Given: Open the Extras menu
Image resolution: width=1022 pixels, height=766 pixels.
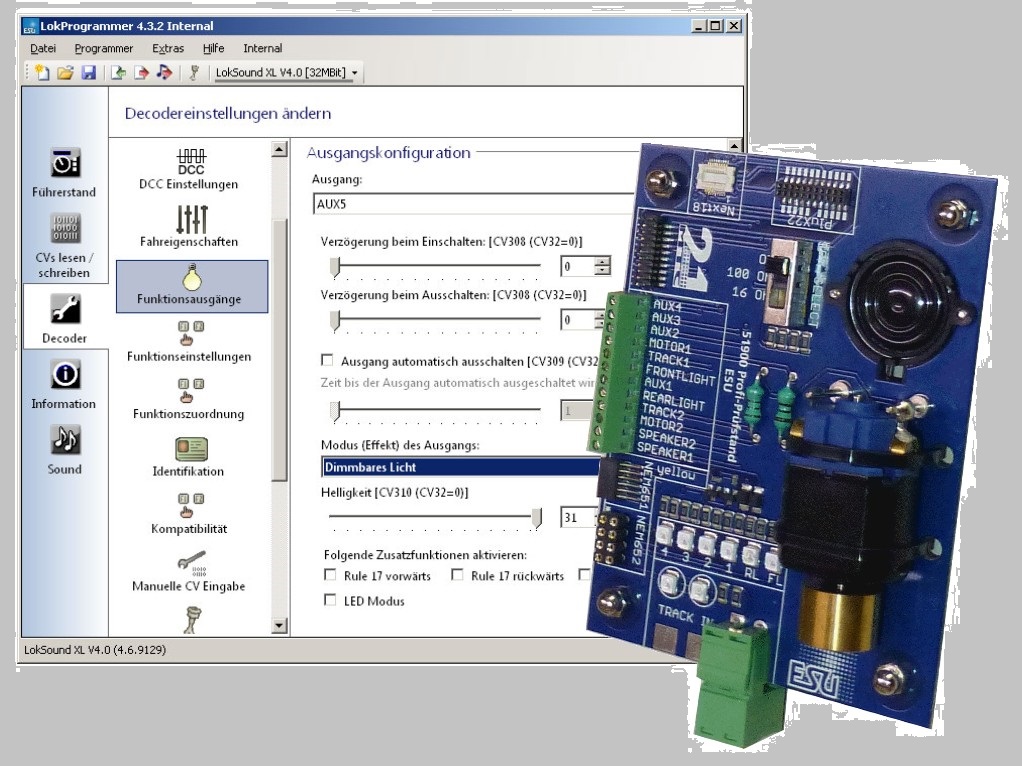Looking at the screenshot, I should [x=168, y=48].
